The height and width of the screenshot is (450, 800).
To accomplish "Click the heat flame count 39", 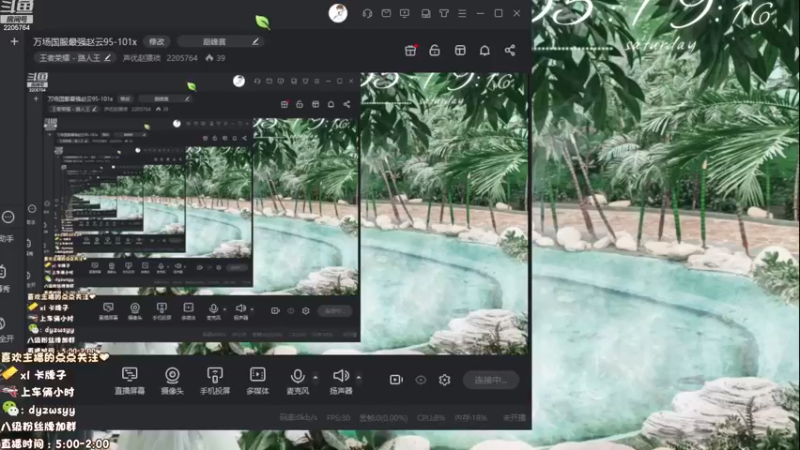I will point(215,58).
